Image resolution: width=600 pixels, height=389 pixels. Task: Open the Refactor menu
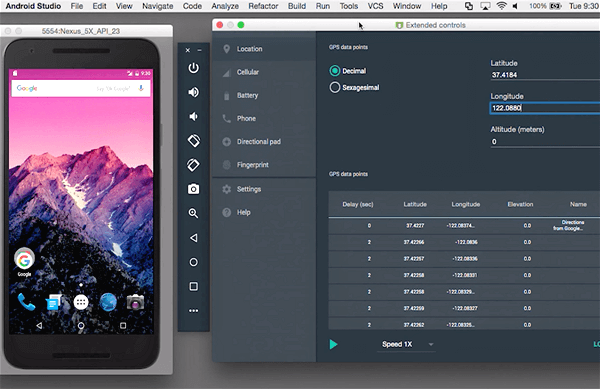263,6
